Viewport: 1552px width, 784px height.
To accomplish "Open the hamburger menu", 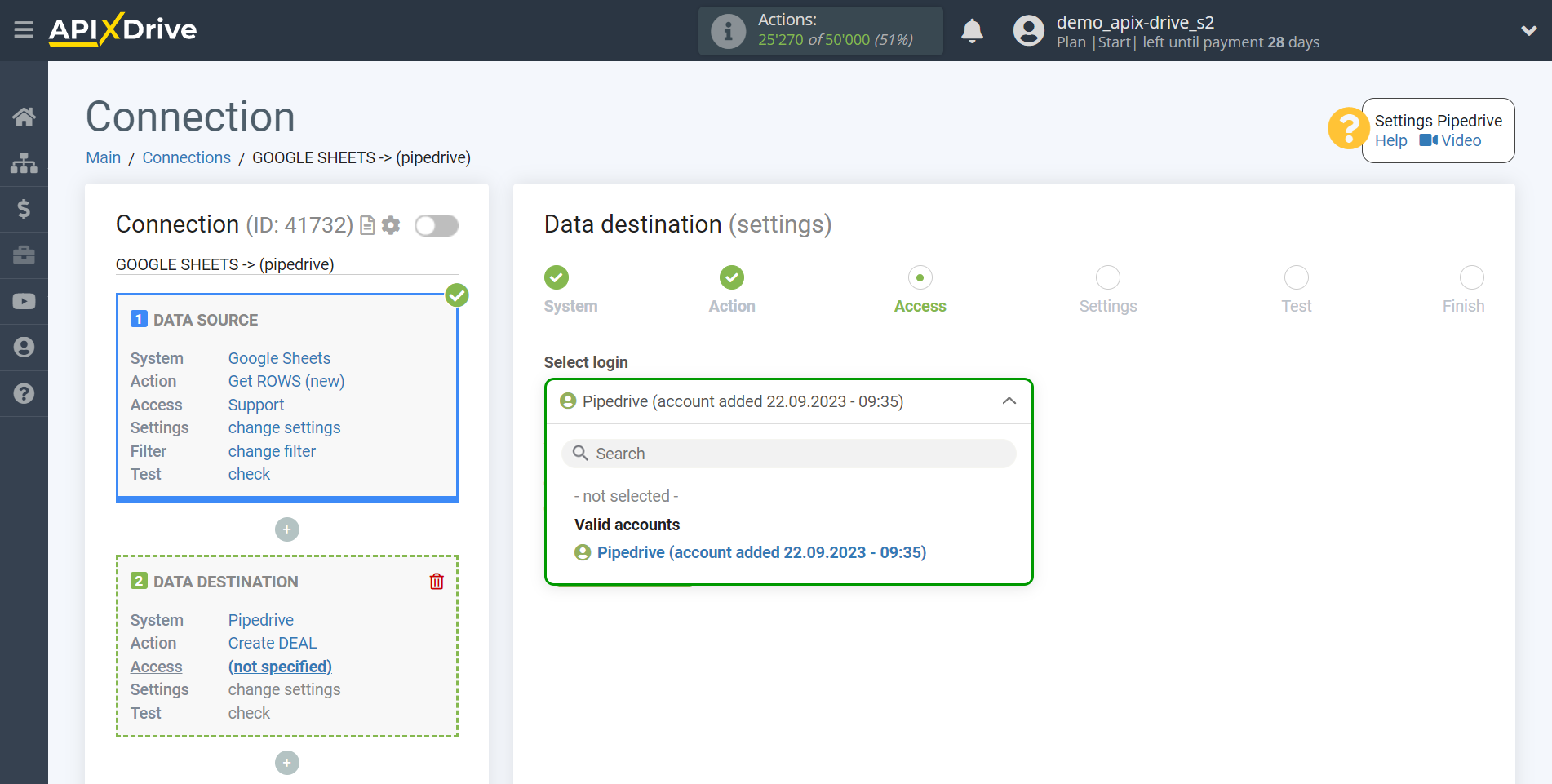I will 24,30.
